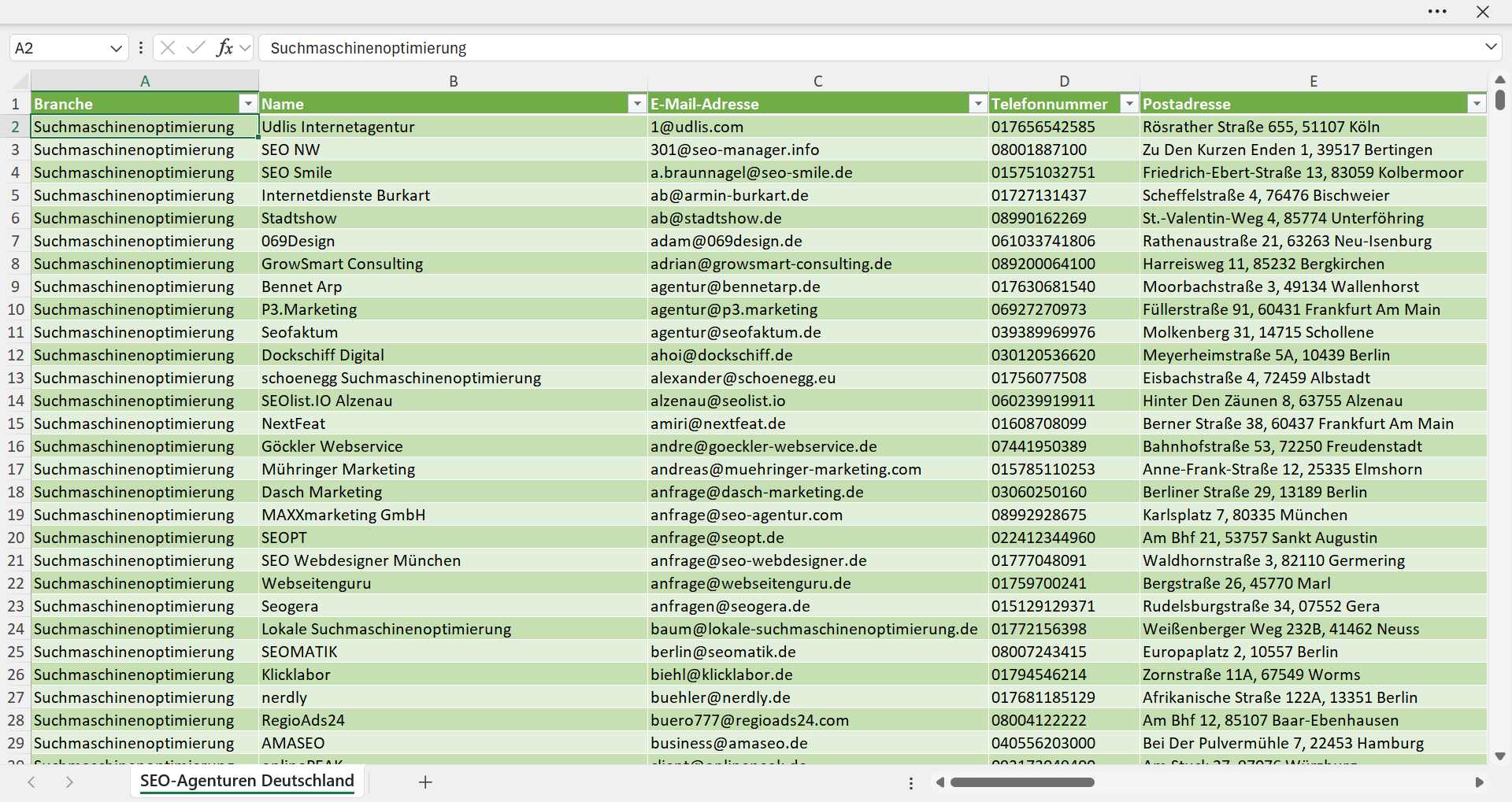The image size is (1512, 802).
Task: Go to previous sheet arrow
Action: (31, 782)
